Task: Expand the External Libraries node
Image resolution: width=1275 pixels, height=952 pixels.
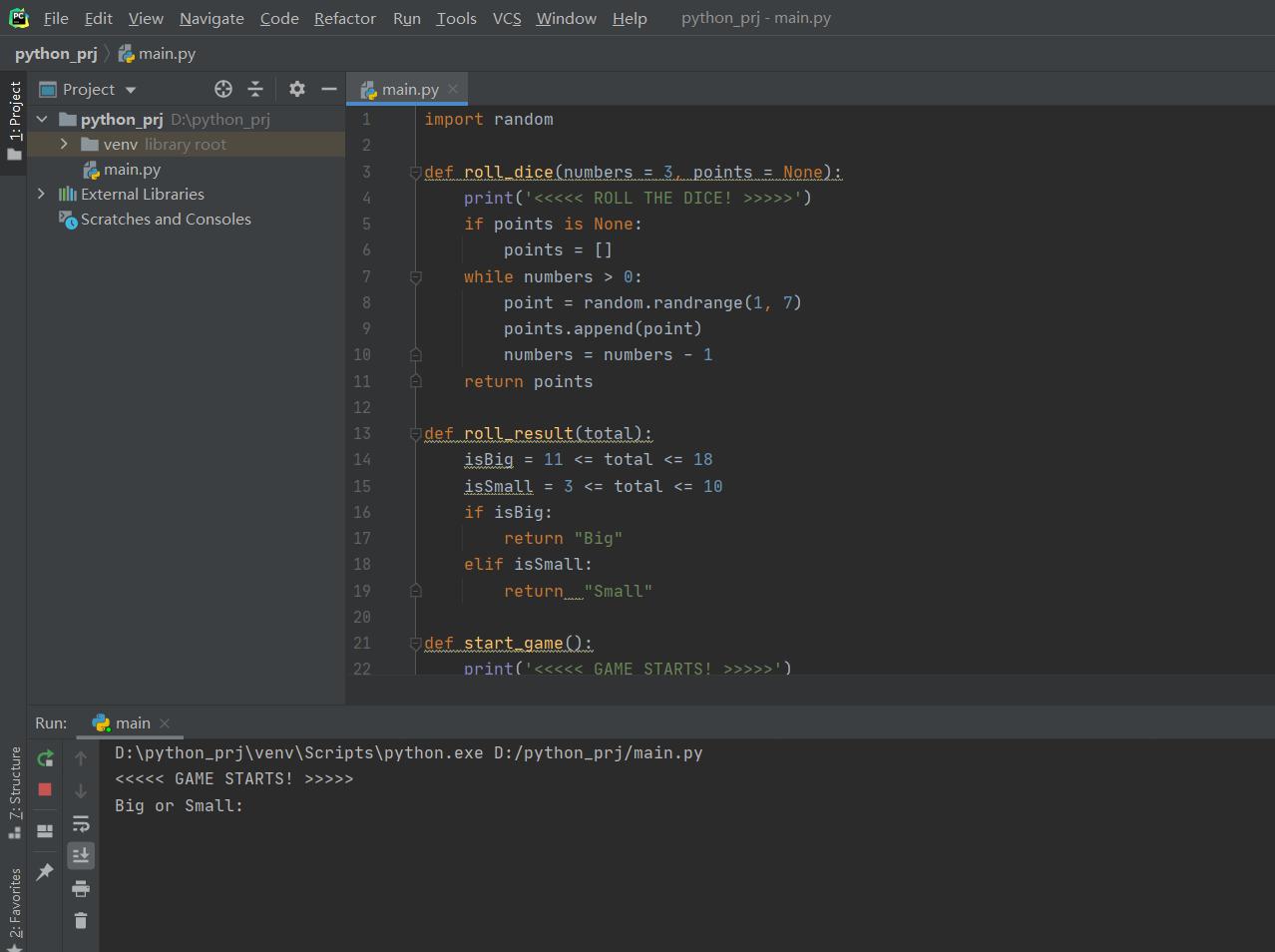Action: pyautogui.click(x=41, y=194)
